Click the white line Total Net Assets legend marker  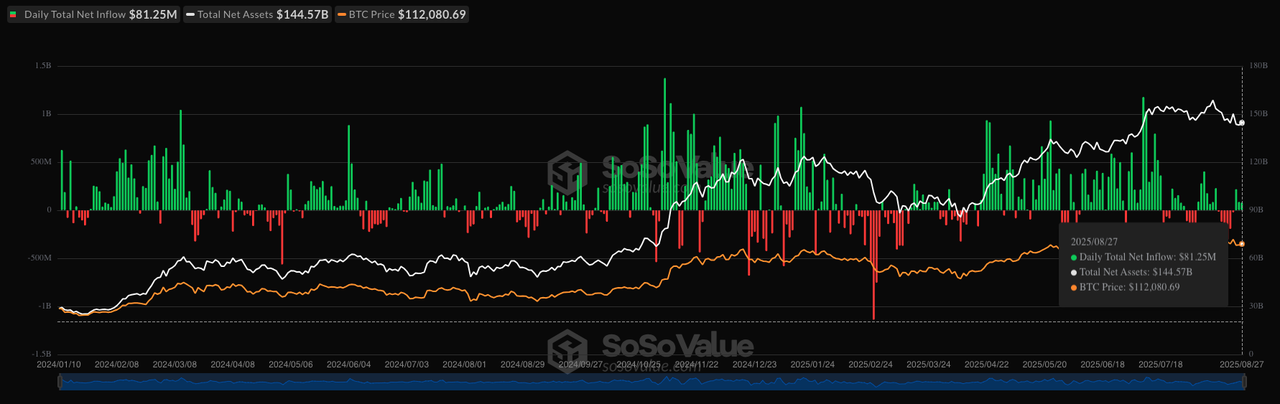click(x=192, y=14)
